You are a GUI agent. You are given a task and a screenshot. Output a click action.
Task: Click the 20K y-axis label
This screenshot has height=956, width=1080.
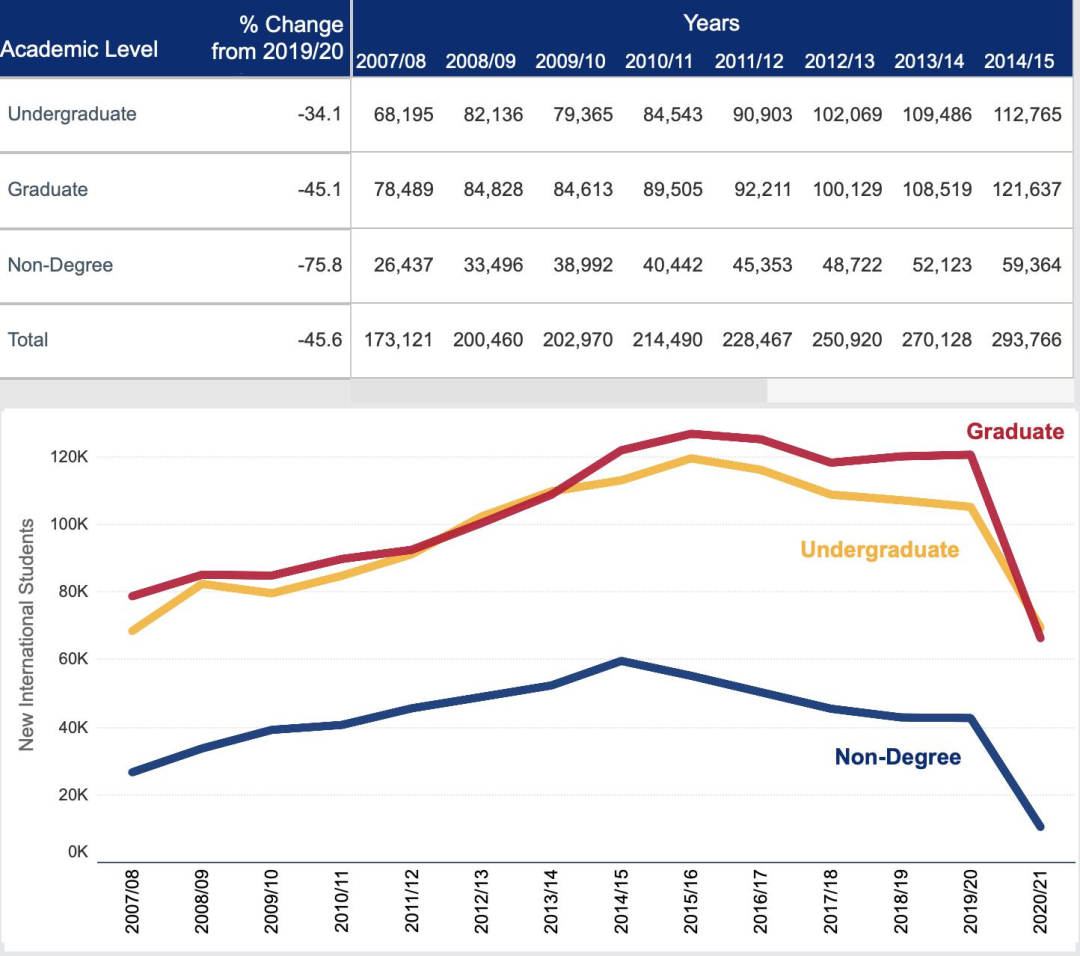pos(73,795)
